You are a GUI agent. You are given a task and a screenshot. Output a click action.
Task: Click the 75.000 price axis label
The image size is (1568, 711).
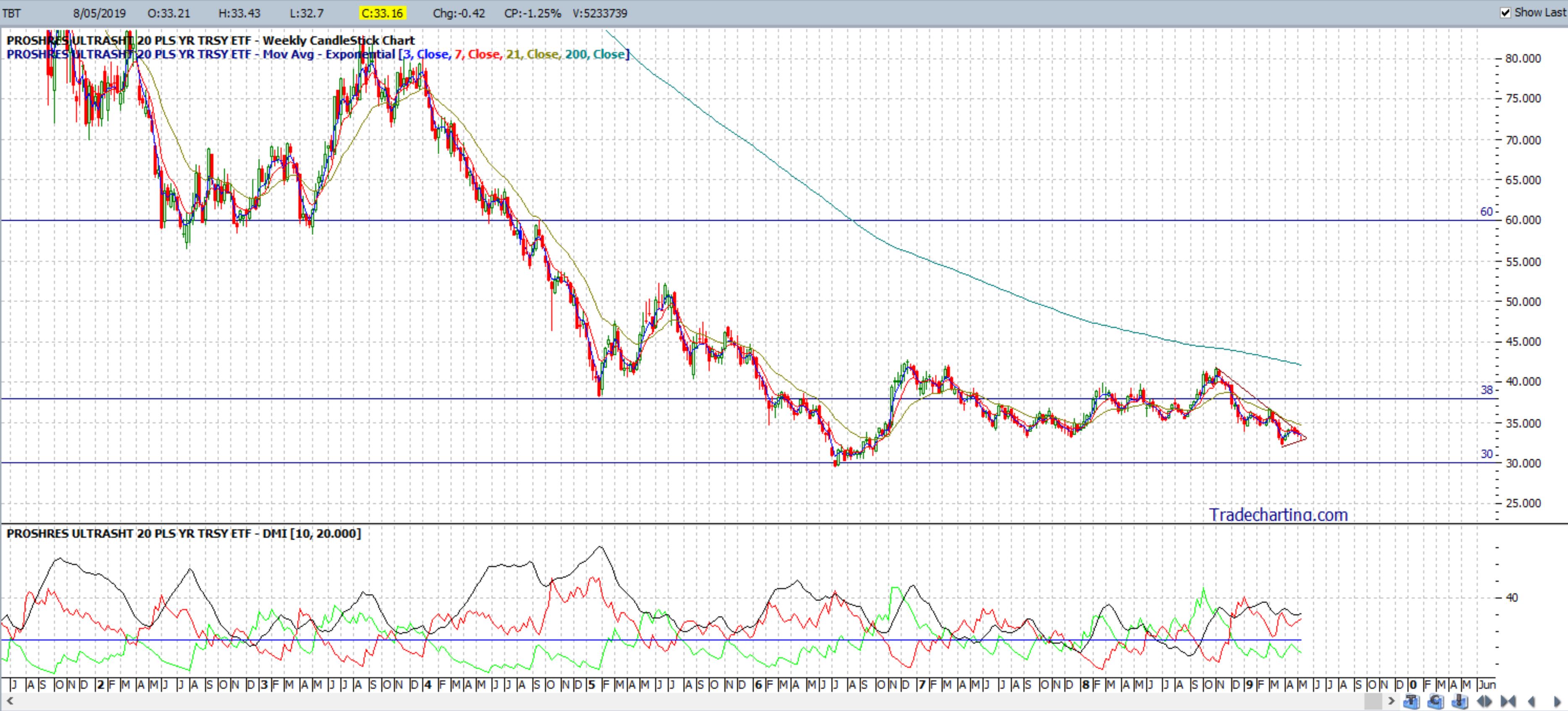(1523, 99)
